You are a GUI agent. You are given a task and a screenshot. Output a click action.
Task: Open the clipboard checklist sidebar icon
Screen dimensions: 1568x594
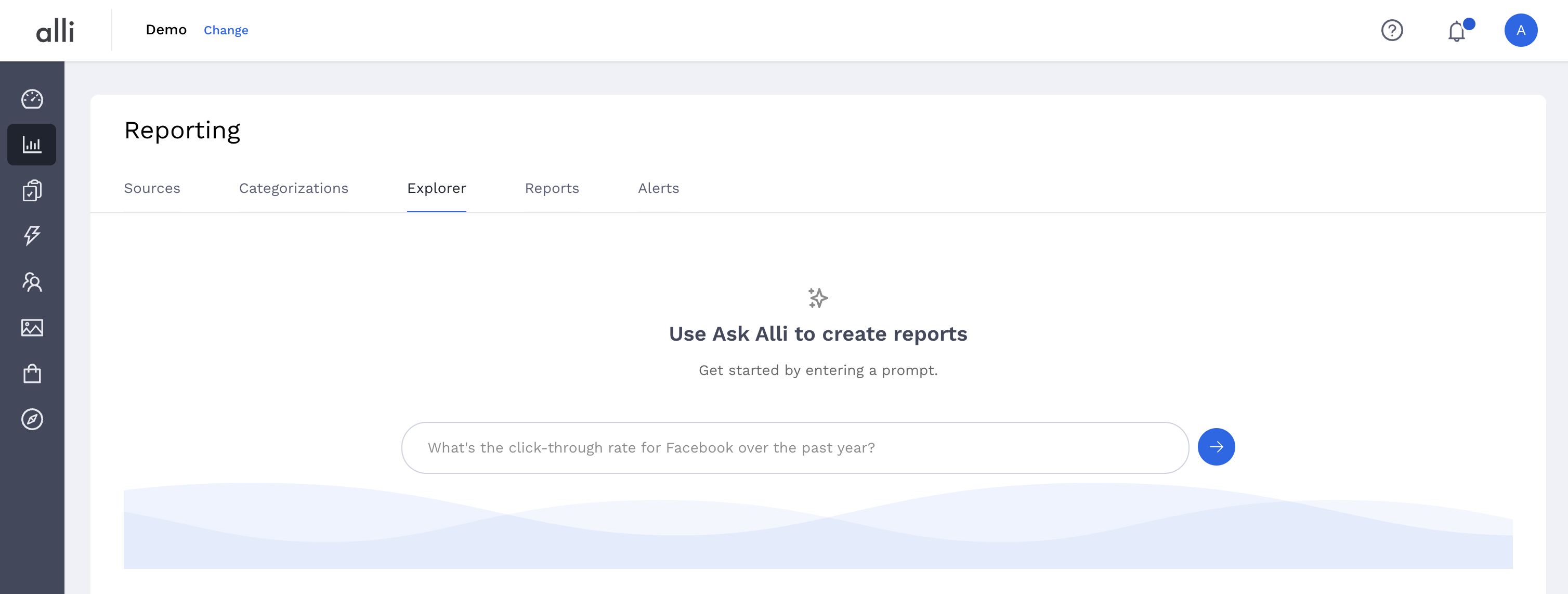coord(32,190)
